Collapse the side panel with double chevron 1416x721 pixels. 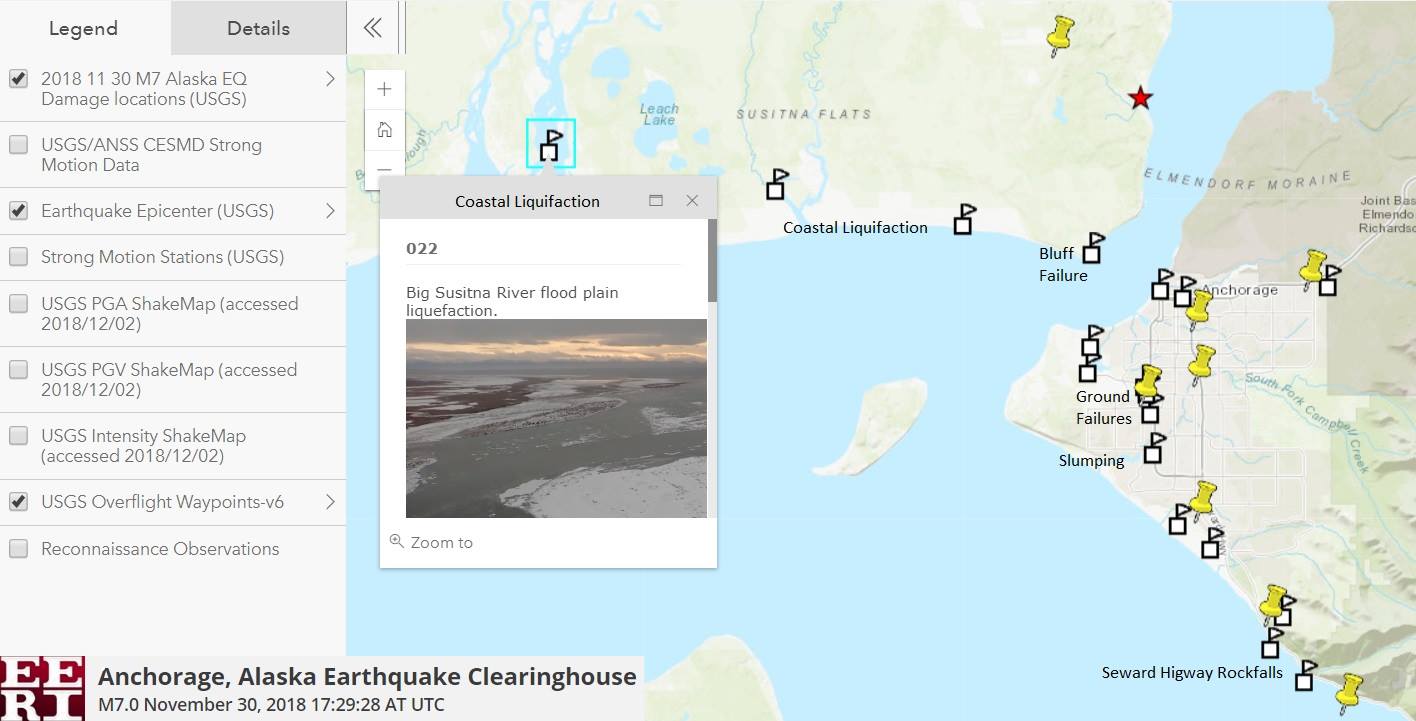[372, 28]
